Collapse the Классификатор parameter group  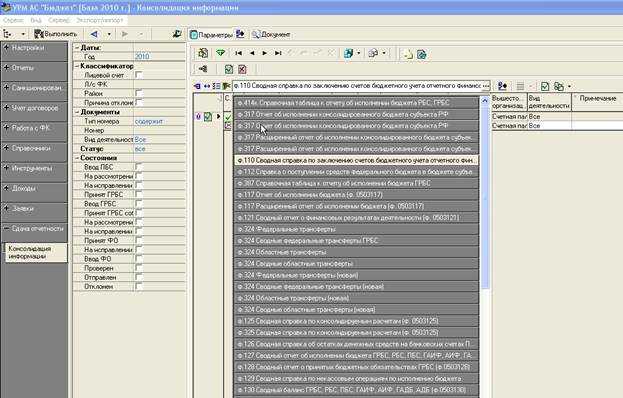coord(77,66)
